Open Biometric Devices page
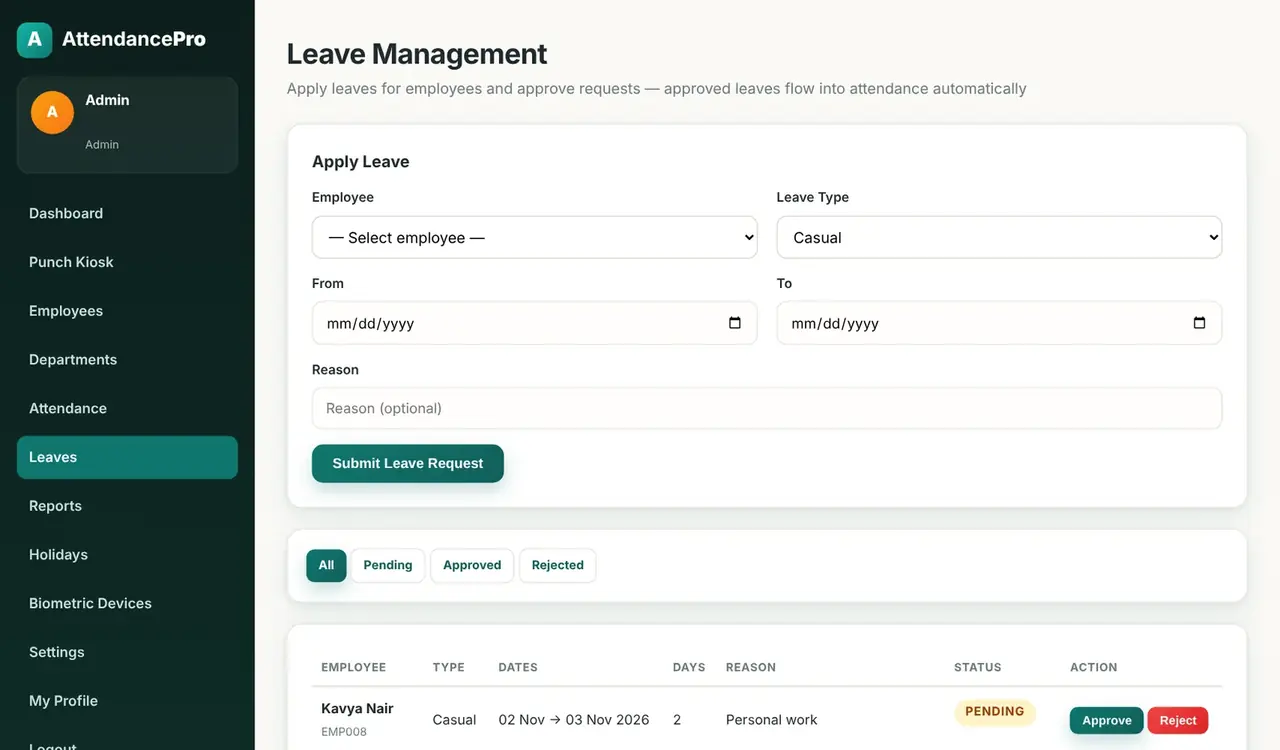 click(127, 603)
